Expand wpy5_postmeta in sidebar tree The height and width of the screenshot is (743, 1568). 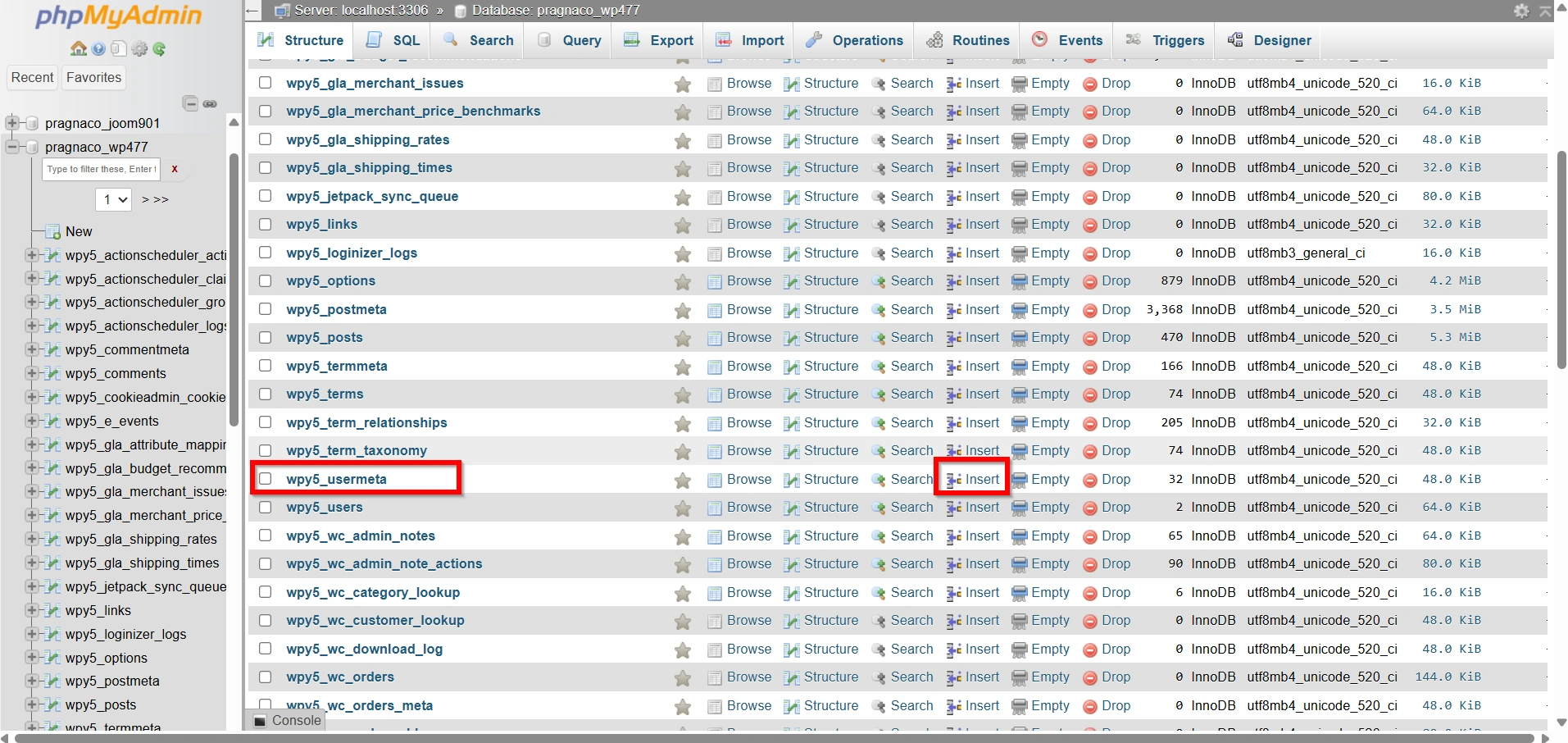[x=32, y=681]
